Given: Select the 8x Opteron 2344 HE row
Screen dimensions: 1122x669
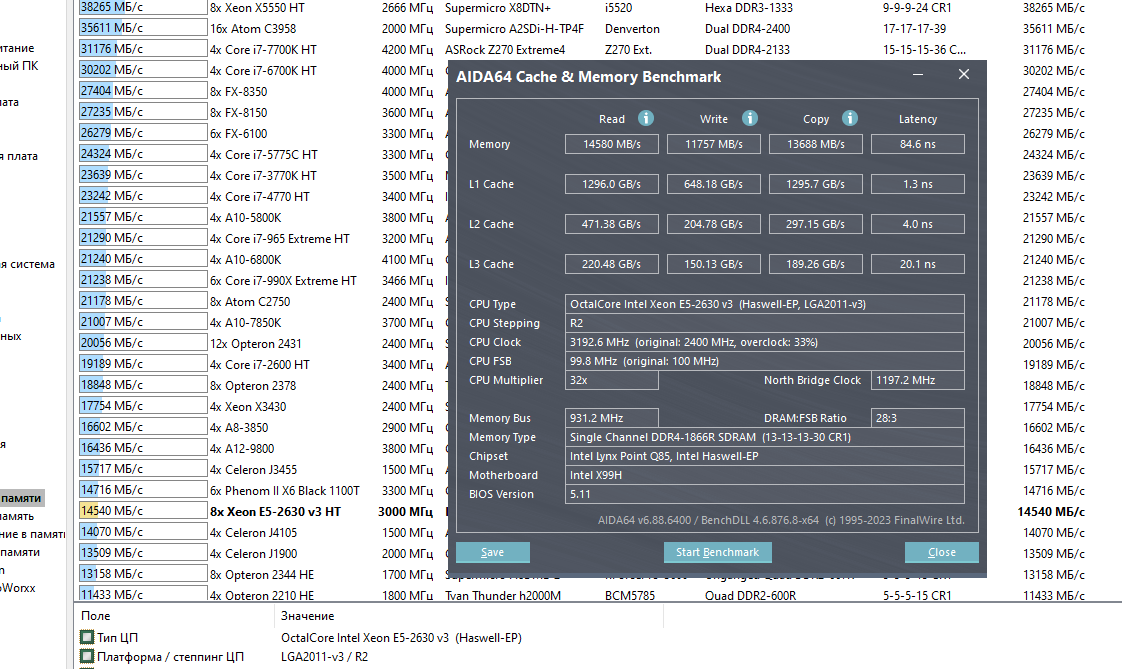Looking at the screenshot, I should (261, 575).
